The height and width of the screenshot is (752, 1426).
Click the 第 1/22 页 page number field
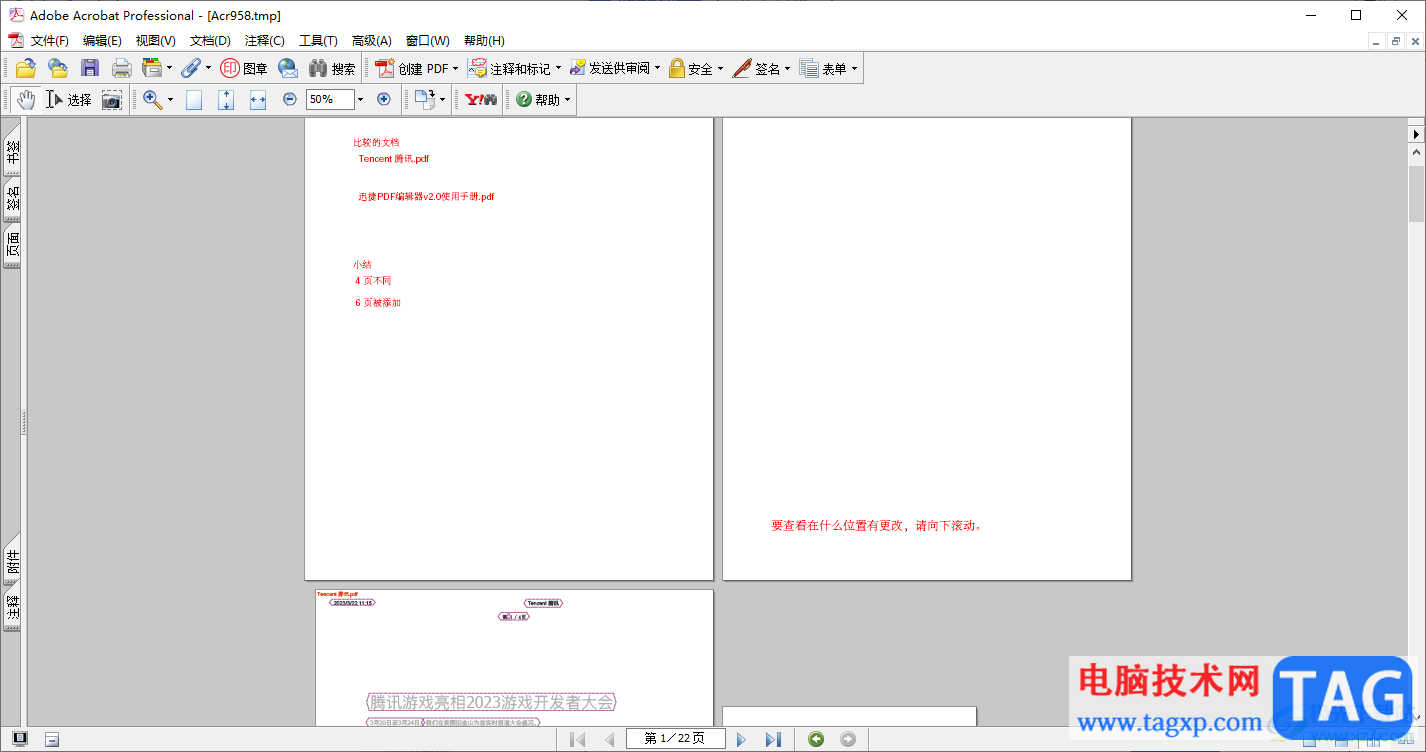click(675, 739)
